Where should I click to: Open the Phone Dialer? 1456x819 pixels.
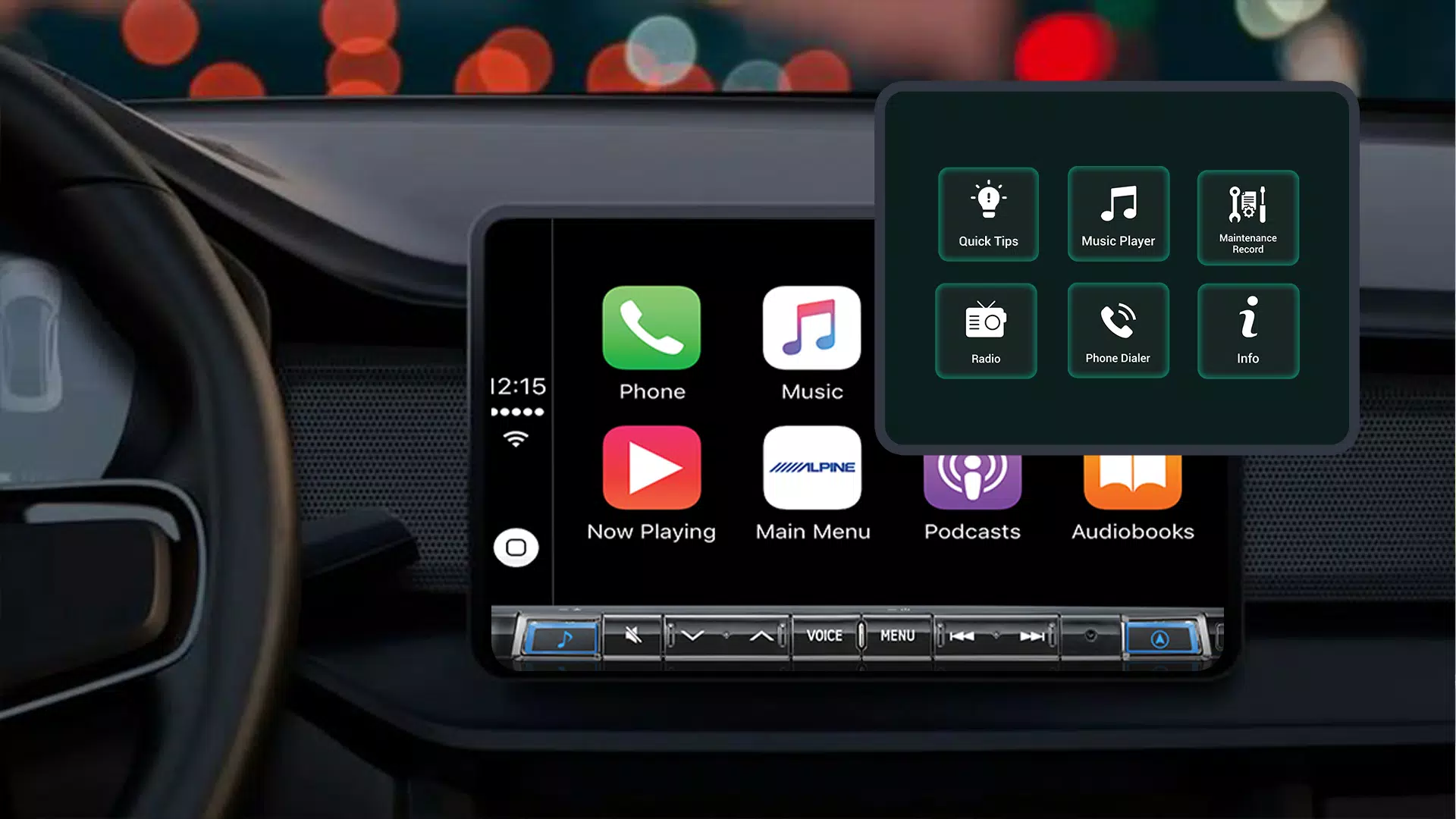(1117, 330)
